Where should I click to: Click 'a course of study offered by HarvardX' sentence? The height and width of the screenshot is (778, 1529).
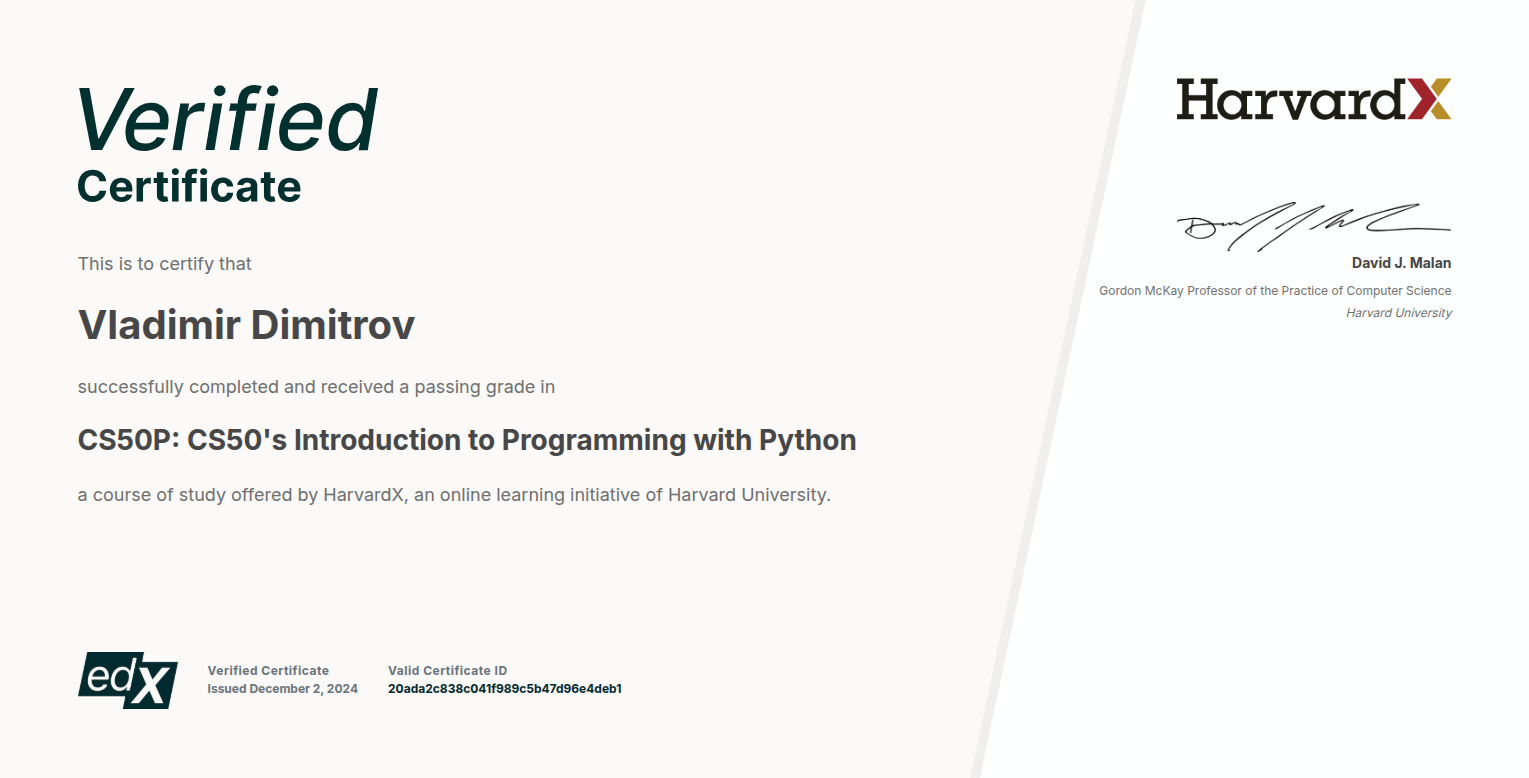click(454, 495)
